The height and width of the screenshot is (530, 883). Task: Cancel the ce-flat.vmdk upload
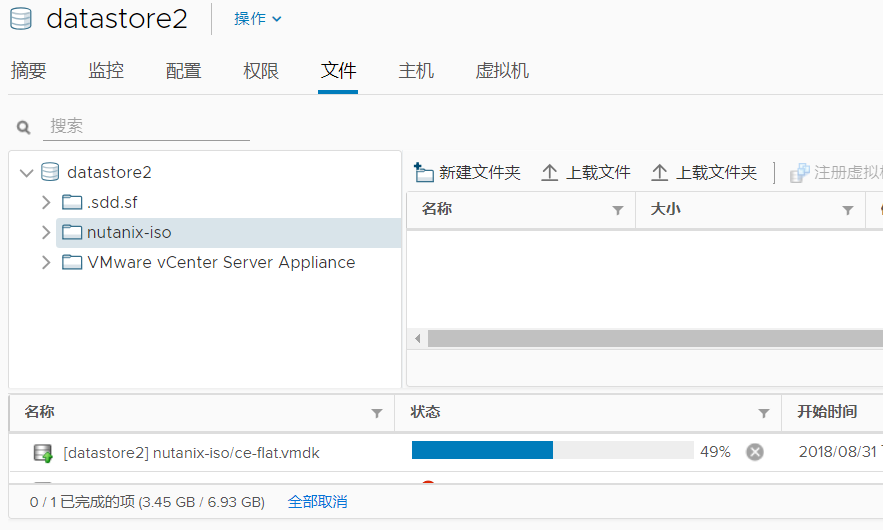pos(755,452)
